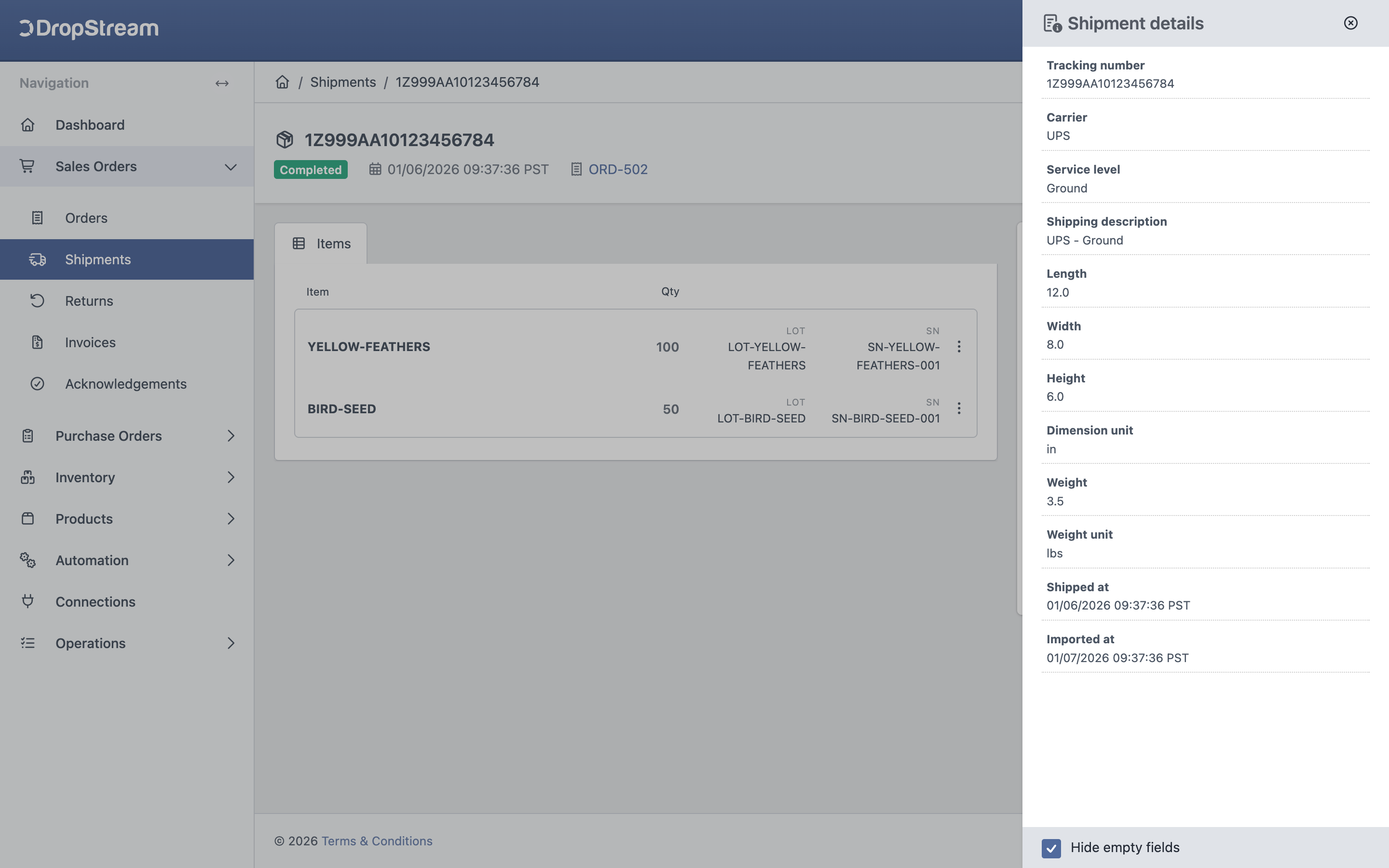Collapse the Sales Orders chevron
1389x868 pixels.
(231, 166)
